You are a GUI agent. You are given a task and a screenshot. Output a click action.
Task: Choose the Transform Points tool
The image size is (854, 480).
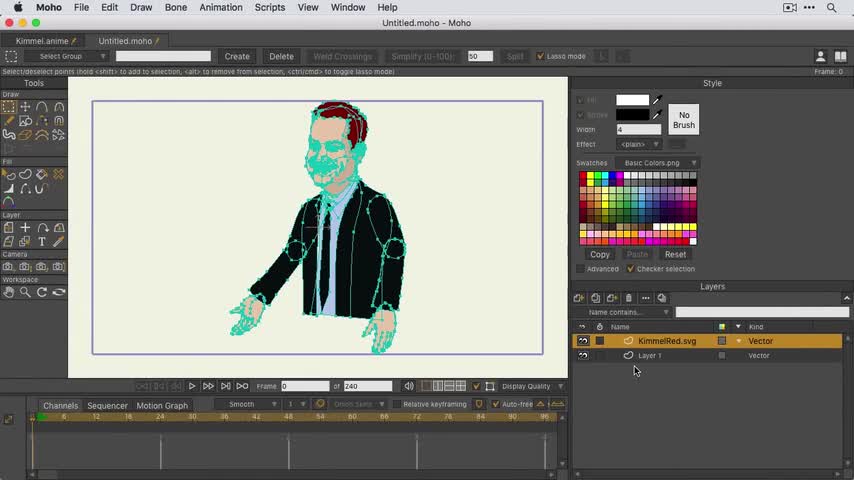(x=25, y=107)
